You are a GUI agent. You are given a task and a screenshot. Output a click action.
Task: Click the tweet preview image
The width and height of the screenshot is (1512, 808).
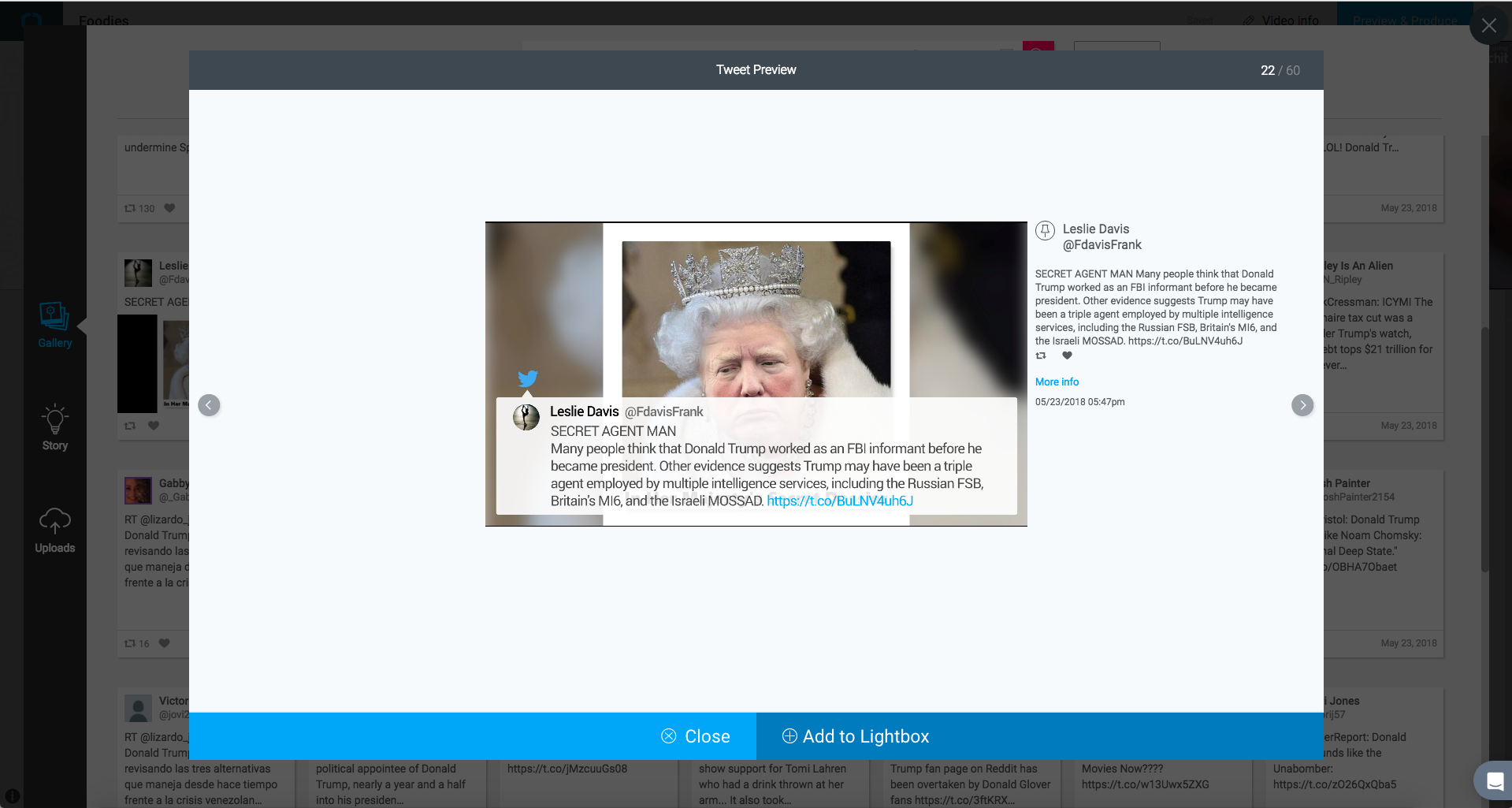tap(756, 374)
